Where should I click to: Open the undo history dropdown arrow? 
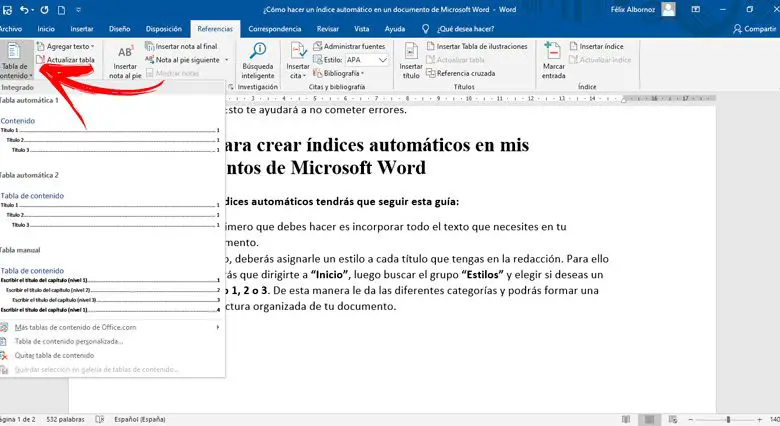[32, 10]
